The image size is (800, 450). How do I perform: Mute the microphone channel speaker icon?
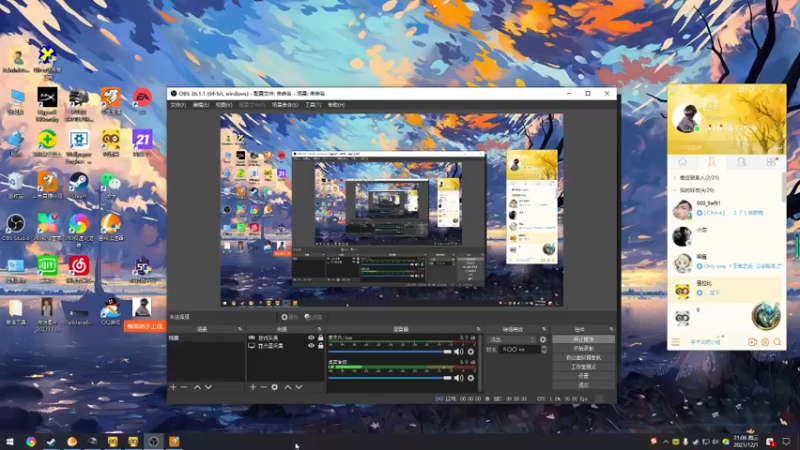coord(459,352)
